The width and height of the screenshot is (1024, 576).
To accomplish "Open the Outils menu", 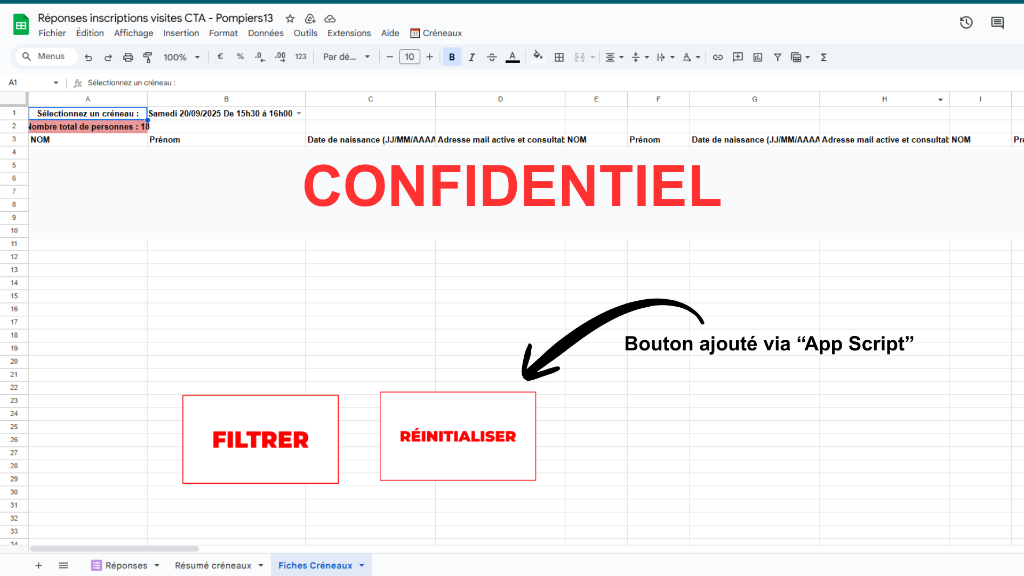I will tap(305, 33).
